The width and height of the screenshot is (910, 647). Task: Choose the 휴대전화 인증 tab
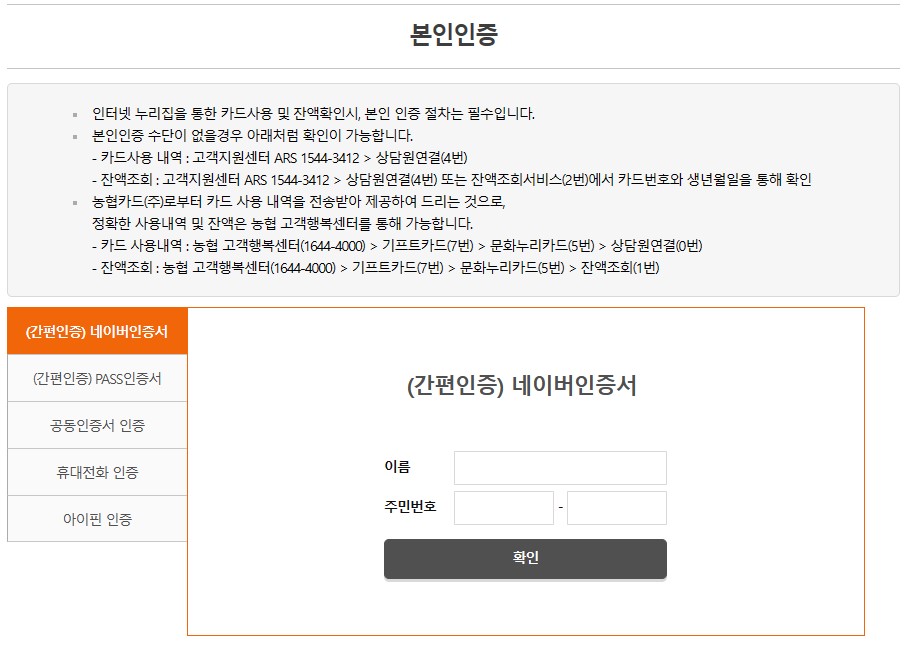tap(98, 472)
